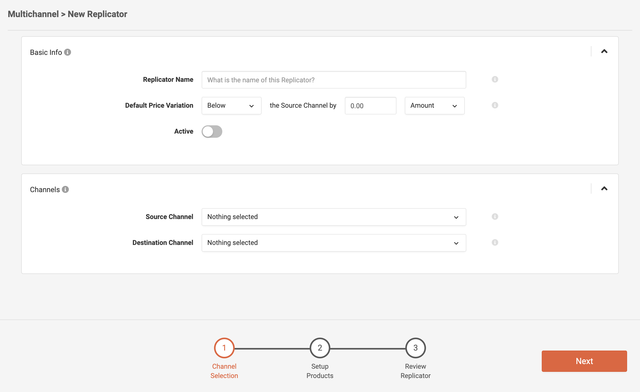Click the Channels heading text

click(44, 189)
